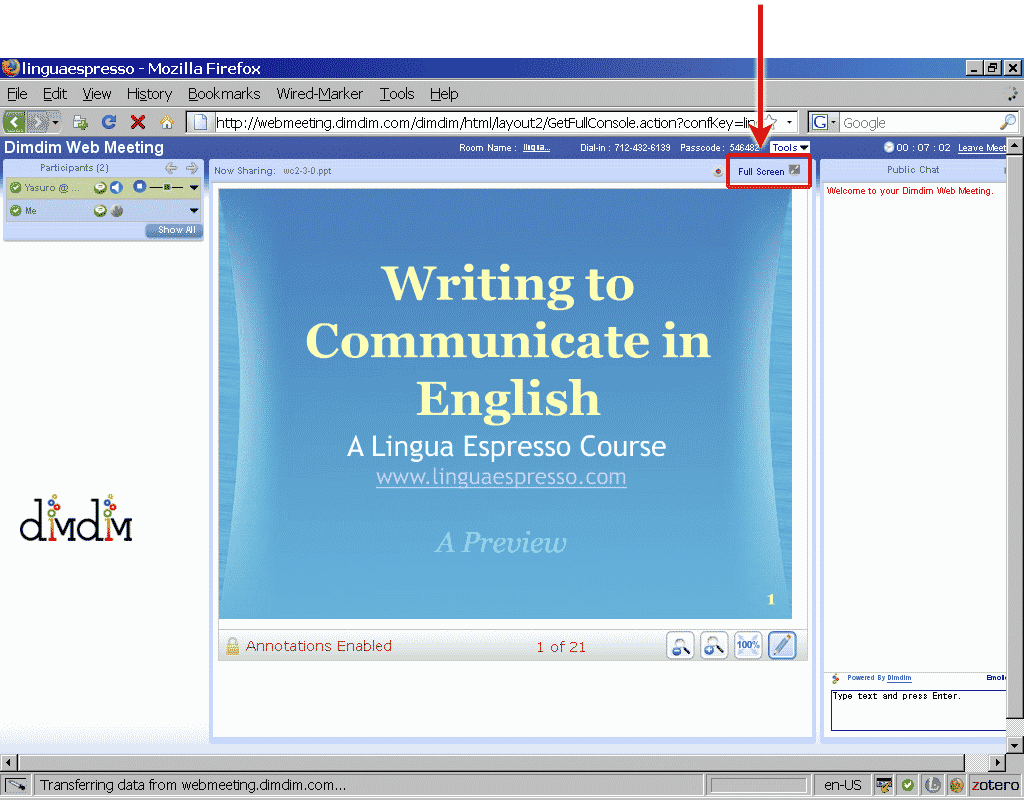Toggle the green check beside Yasuro
The image size is (1024, 800).
coord(16,188)
